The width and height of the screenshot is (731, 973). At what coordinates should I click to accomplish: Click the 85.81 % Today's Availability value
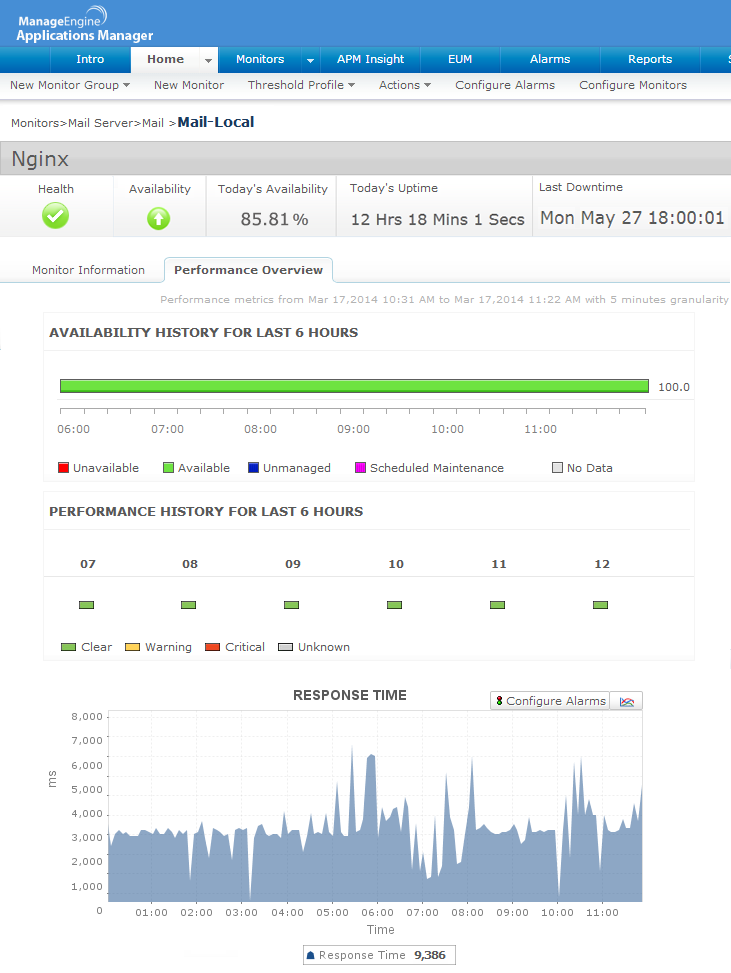point(274,220)
